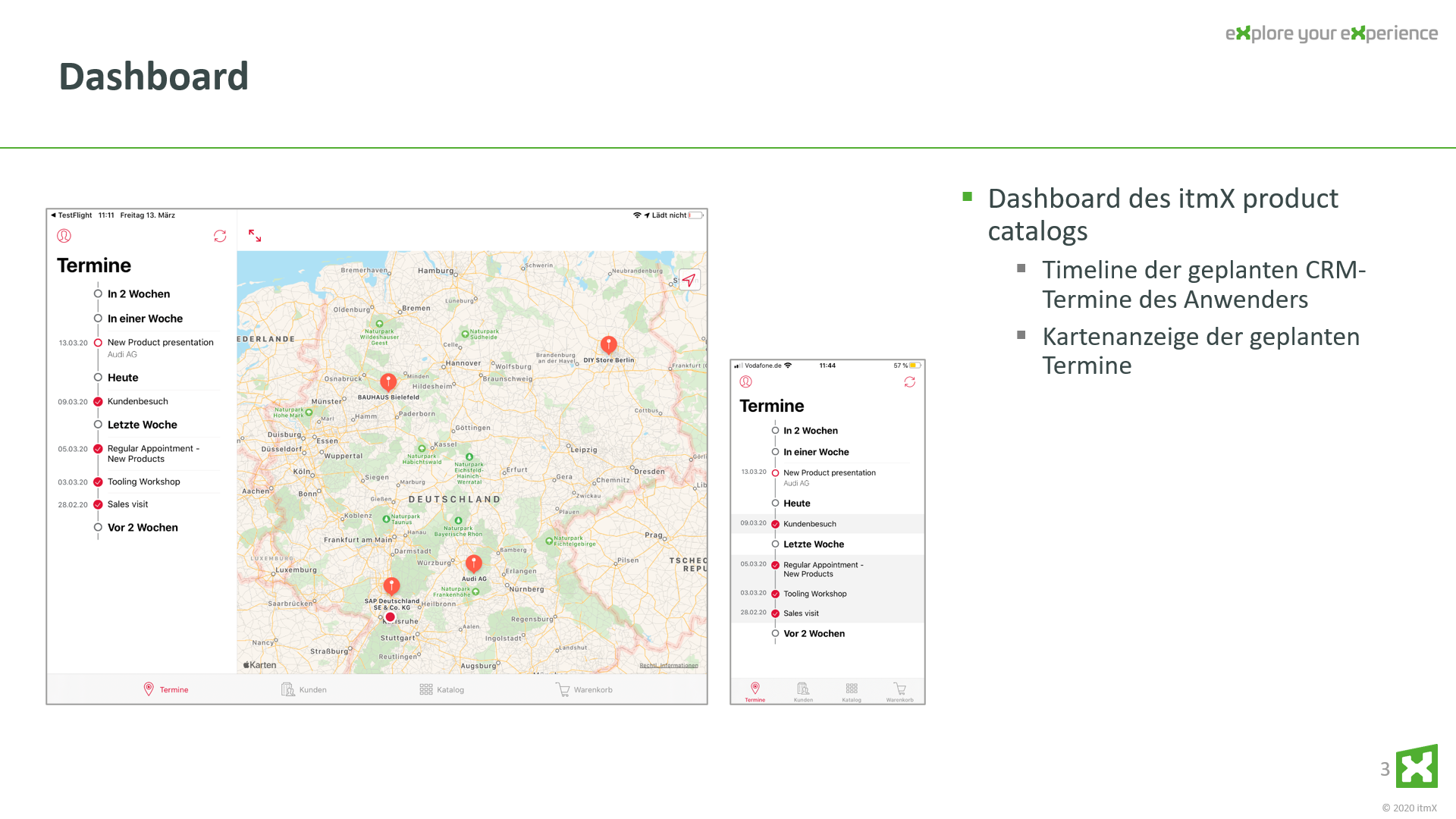Open the Katalog tab on tablet
The height and width of the screenshot is (819, 1456).
pos(442,689)
